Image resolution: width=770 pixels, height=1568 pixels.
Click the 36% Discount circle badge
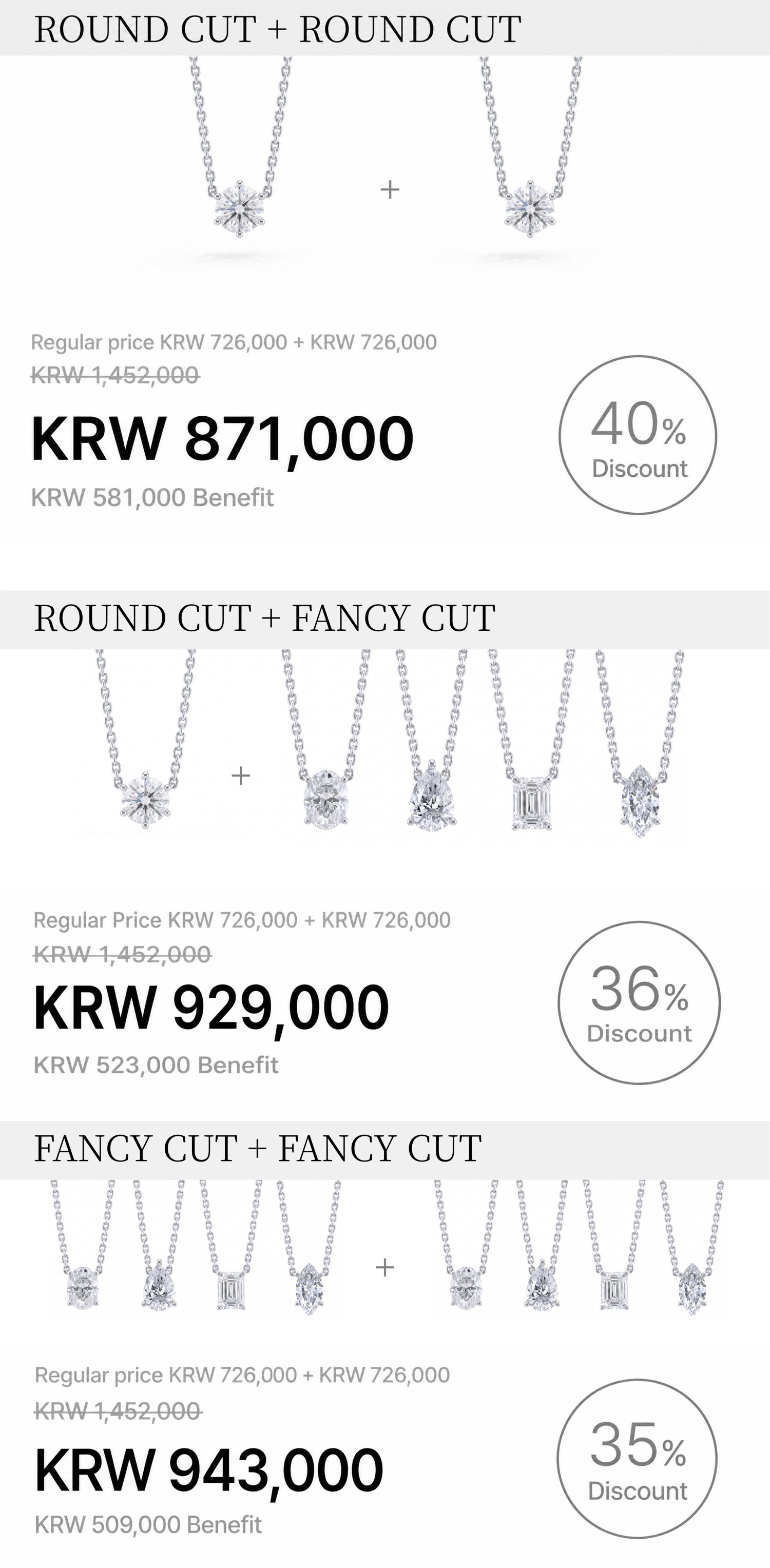pyautogui.click(x=639, y=1002)
